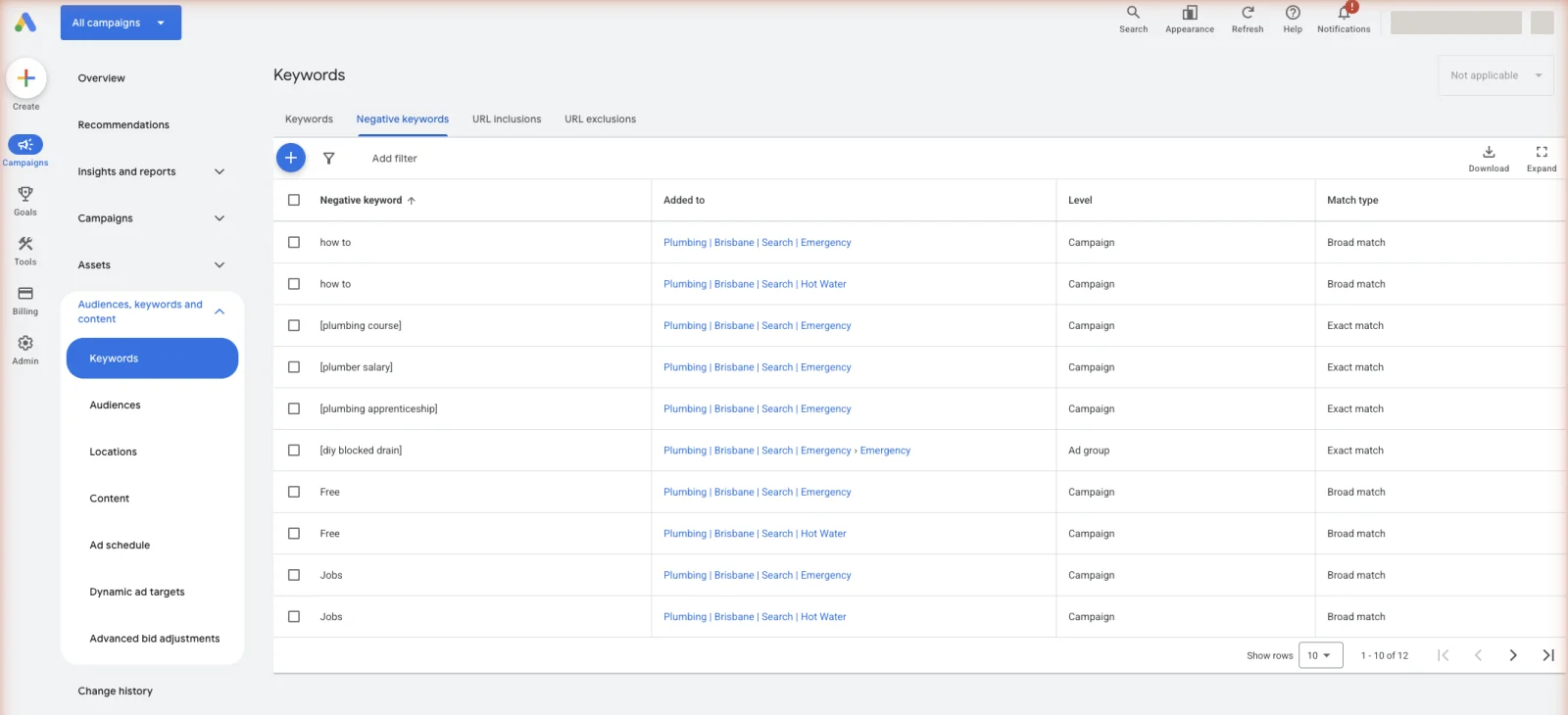Switch to the Keywords tab
1568x715 pixels.
coord(309,119)
